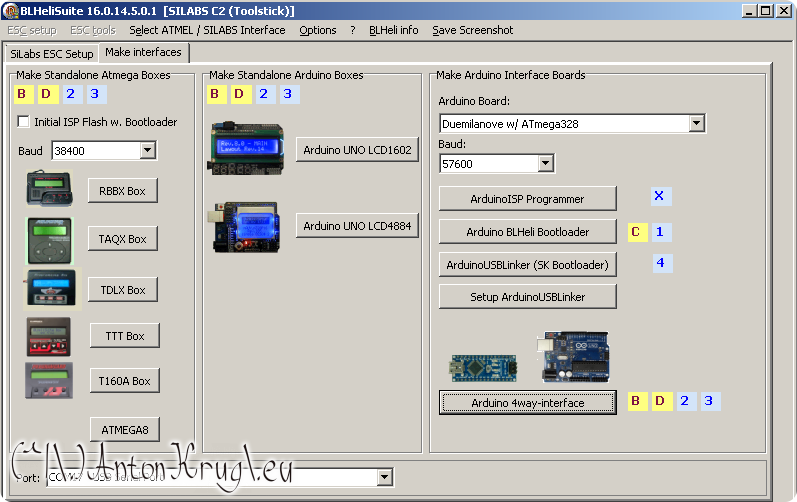This screenshot has height=502, width=797.
Task: Open the ? help menu
Action: point(353,30)
